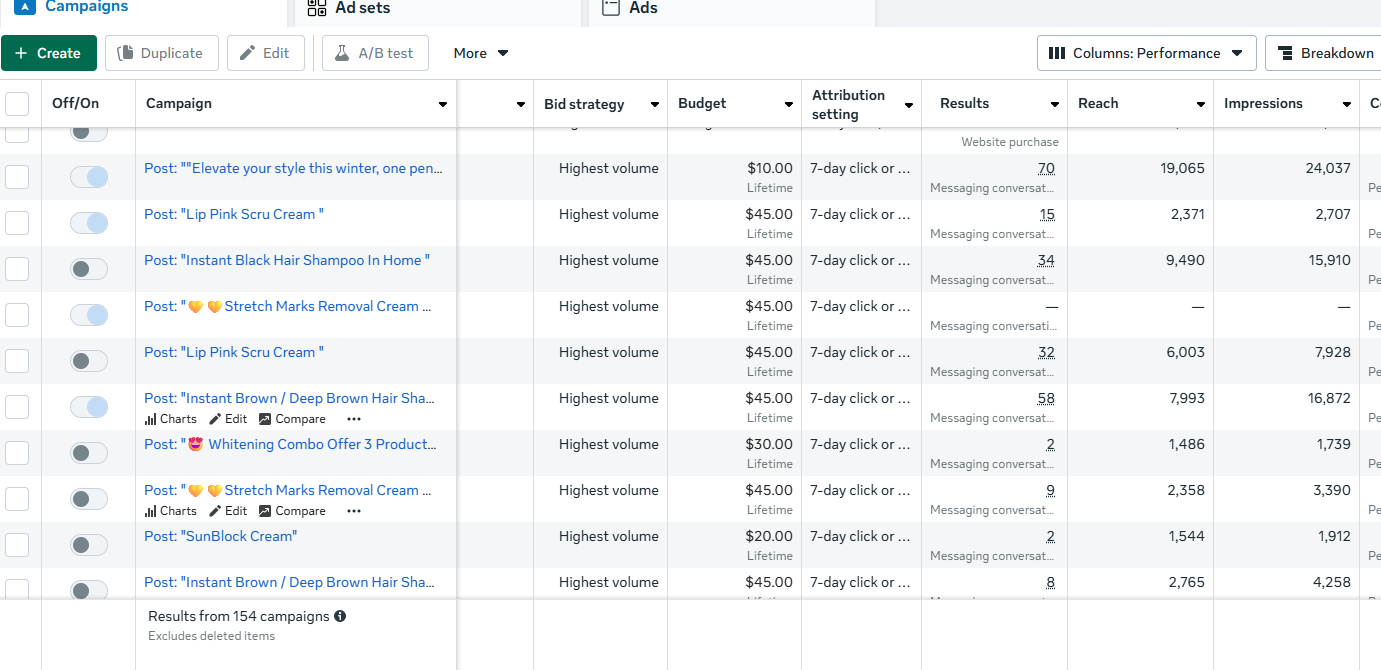Click the 70 results value in first row
This screenshot has width=1381, height=670.
pos(1046,168)
